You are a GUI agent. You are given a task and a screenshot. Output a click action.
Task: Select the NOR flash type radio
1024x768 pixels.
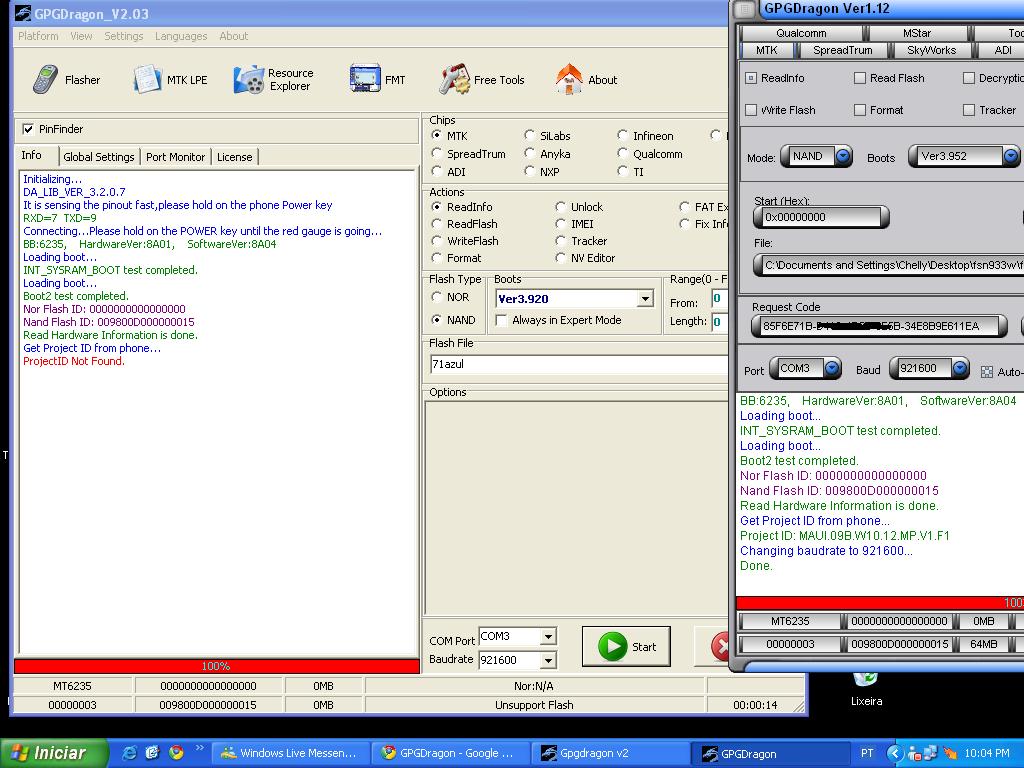point(437,296)
